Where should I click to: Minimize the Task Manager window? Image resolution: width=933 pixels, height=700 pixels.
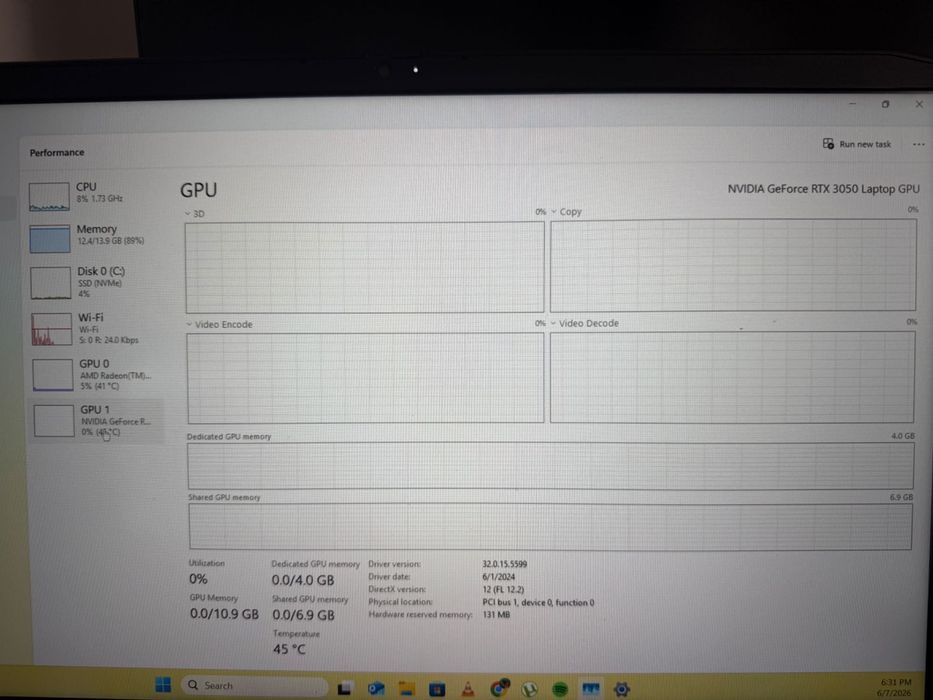click(x=853, y=104)
